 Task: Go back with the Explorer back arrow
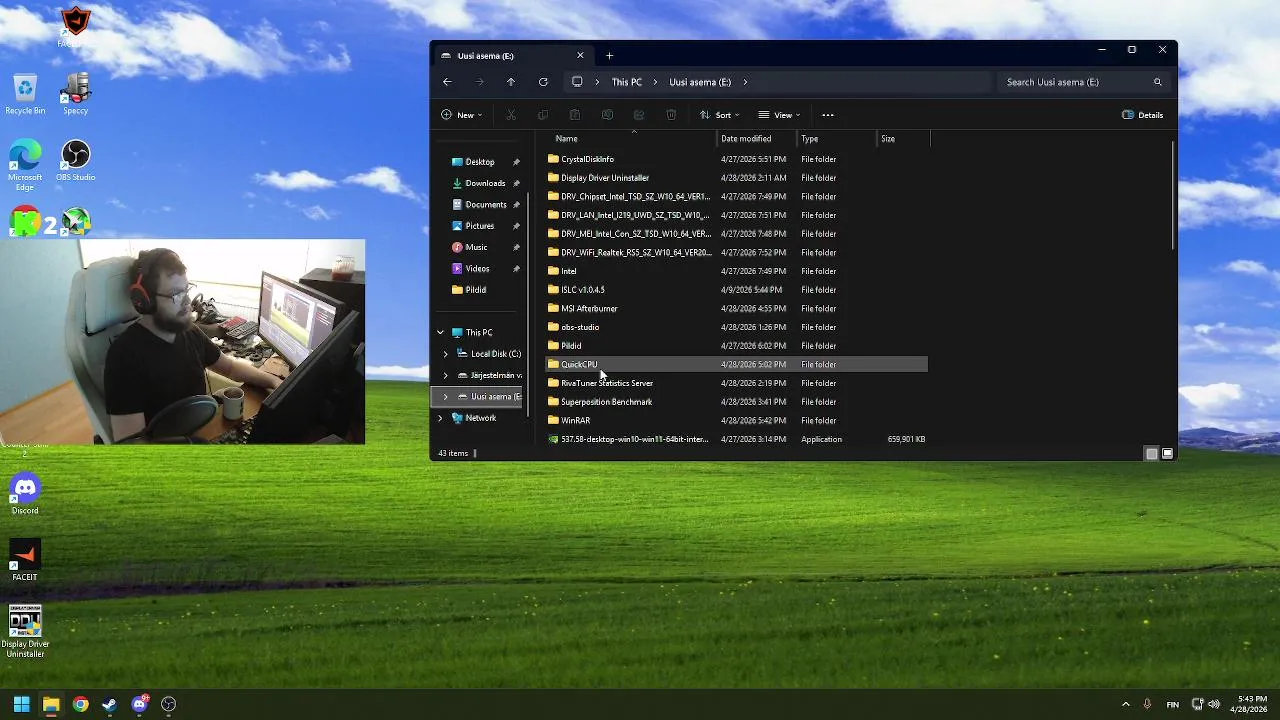click(x=447, y=82)
